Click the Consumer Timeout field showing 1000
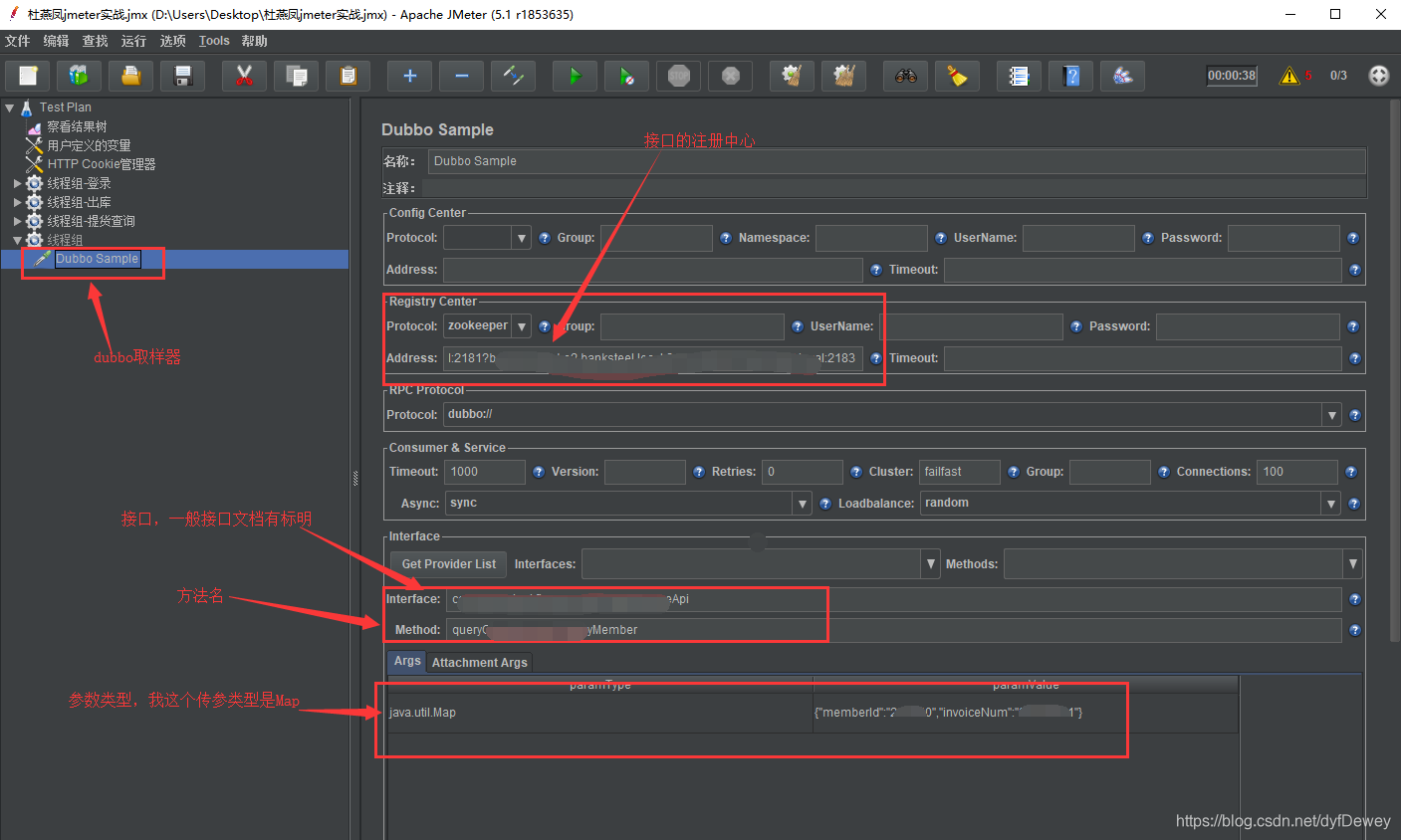This screenshot has width=1401, height=840. [x=485, y=472]
